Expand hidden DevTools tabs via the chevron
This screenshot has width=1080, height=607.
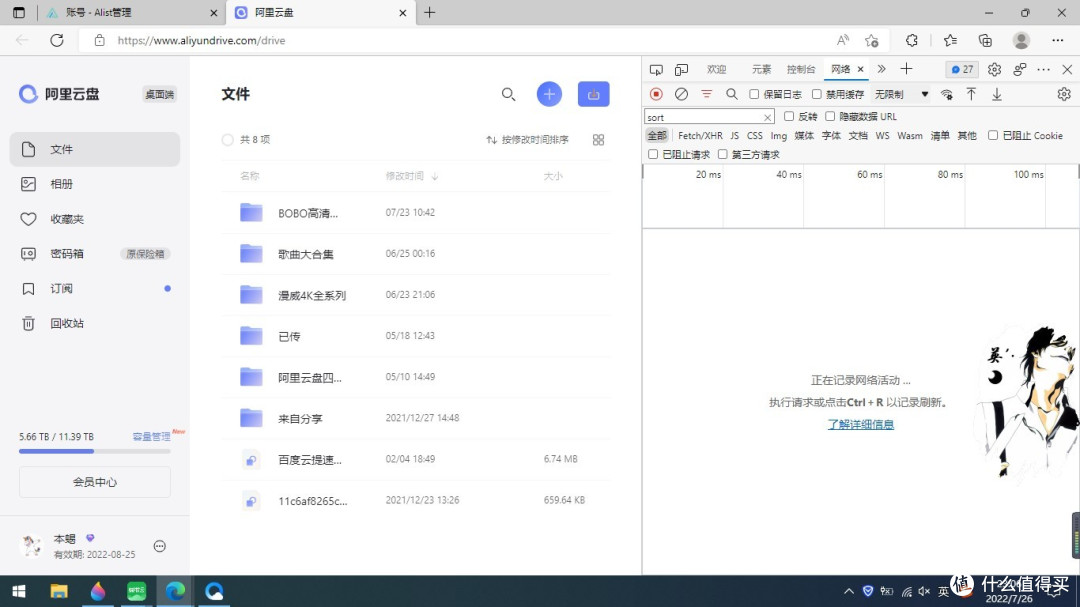pyautogui.click(x=884, y=69)
